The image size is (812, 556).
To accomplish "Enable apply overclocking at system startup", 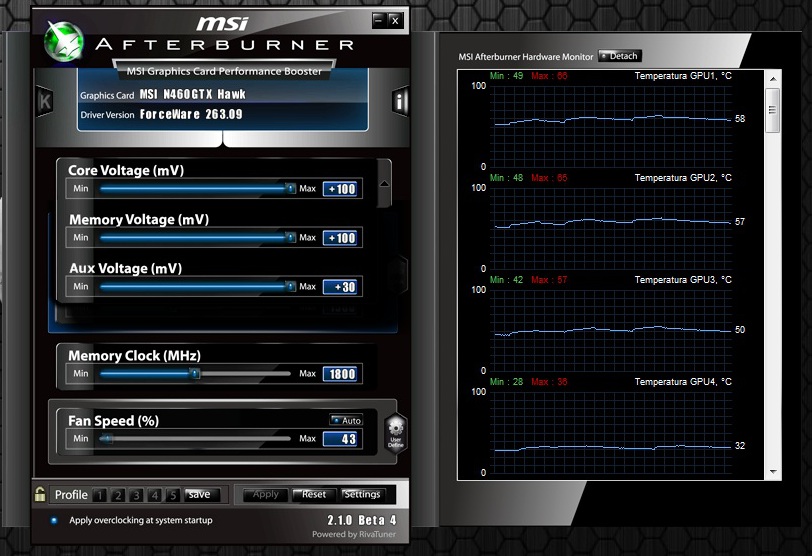I will (x=54, y=520).
